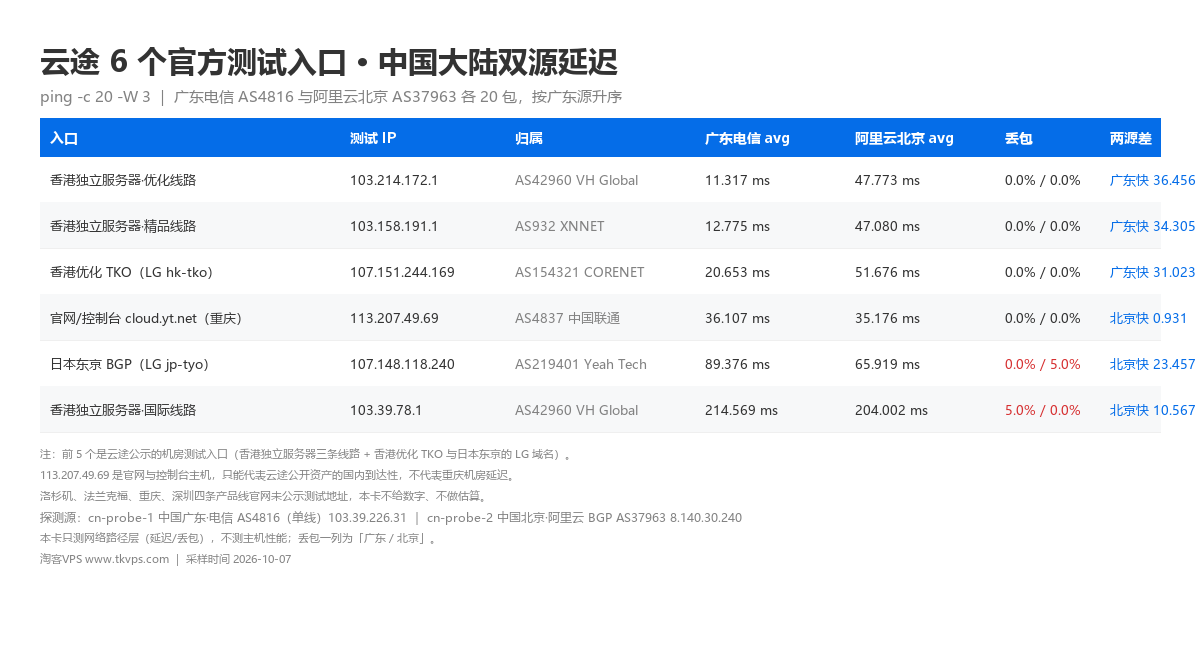Click the 广东快 31.023 difference value
Viewport: 1200px width, 652px height.
1153,273
